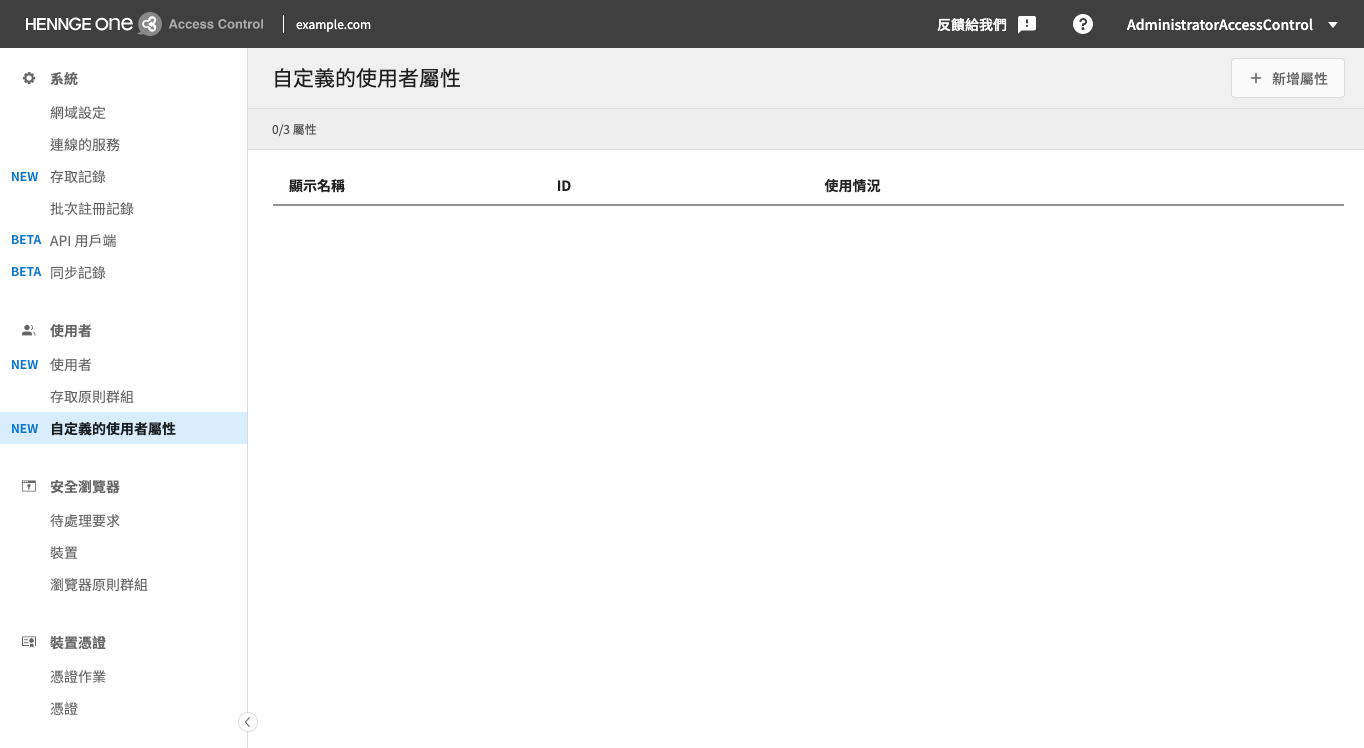
Task: Click the feedback speech bubble icon
Action: tap(1027, 25)
